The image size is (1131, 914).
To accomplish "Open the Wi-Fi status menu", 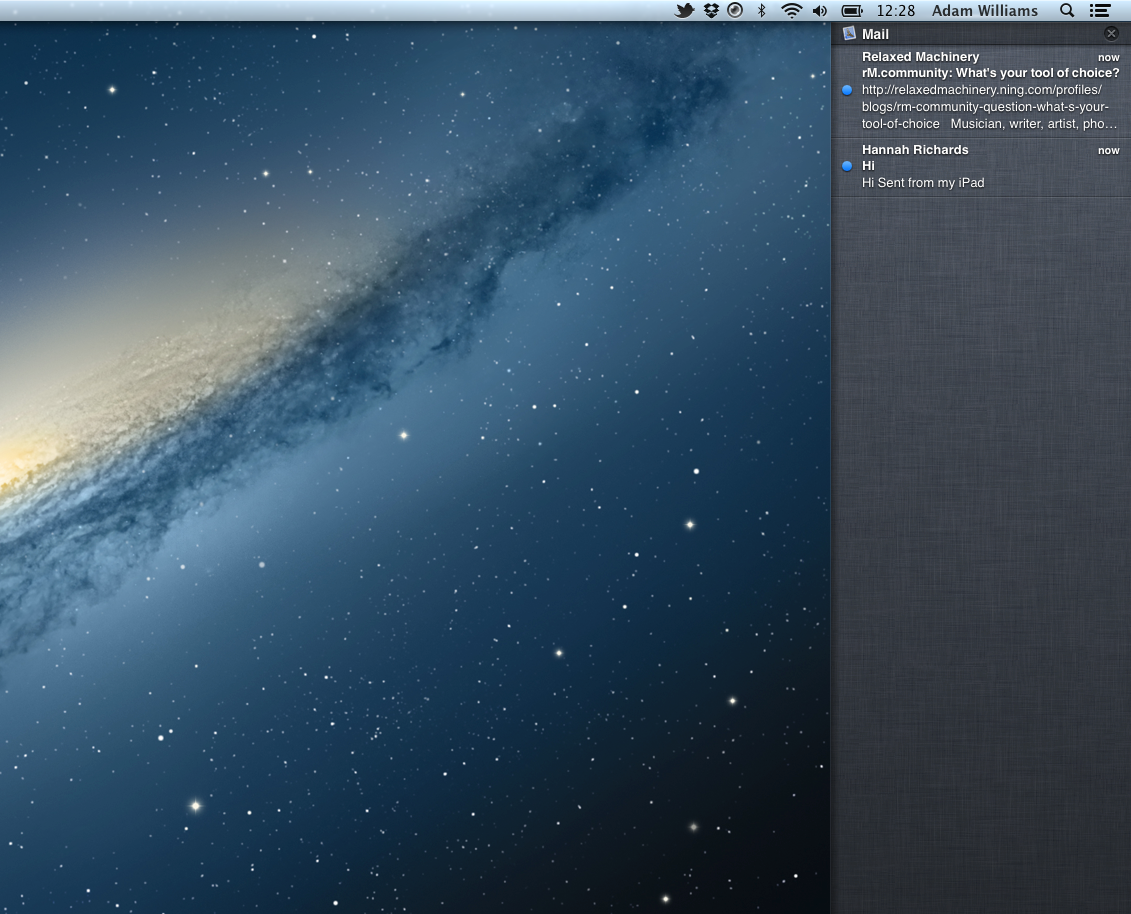I will click(x=791, y=10).
